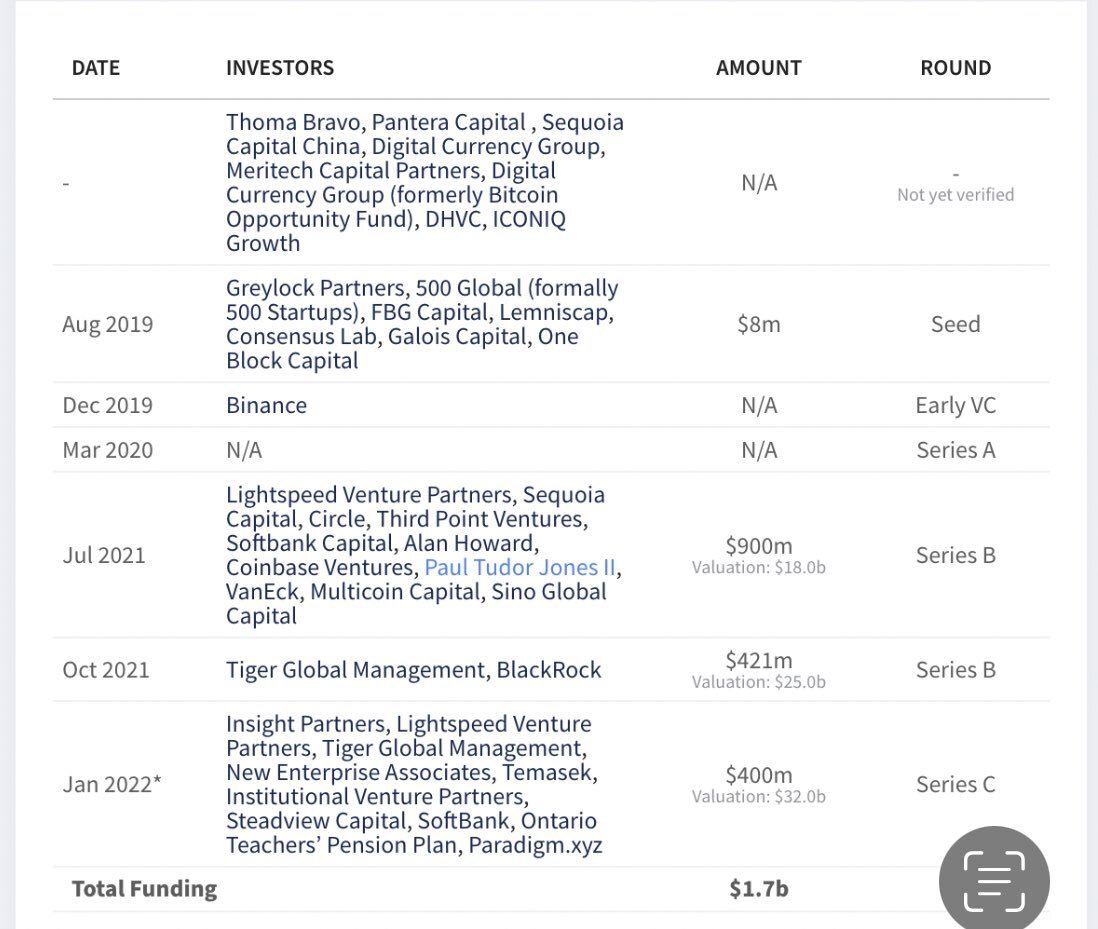The height and width of the screenshot is (929, 1098).
Task: Click the $421m amount cell
Action: click(759, 660)
